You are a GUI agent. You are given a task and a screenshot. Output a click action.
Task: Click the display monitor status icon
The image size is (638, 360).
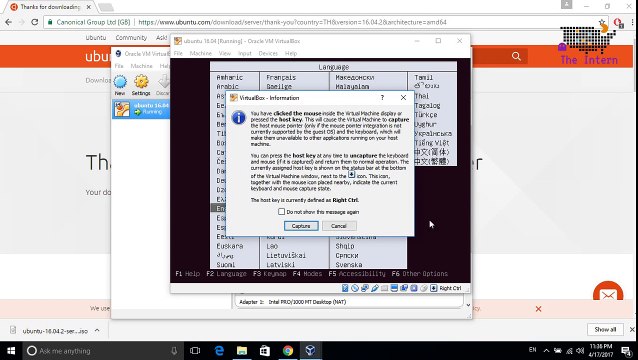click(x=394, y=288)
